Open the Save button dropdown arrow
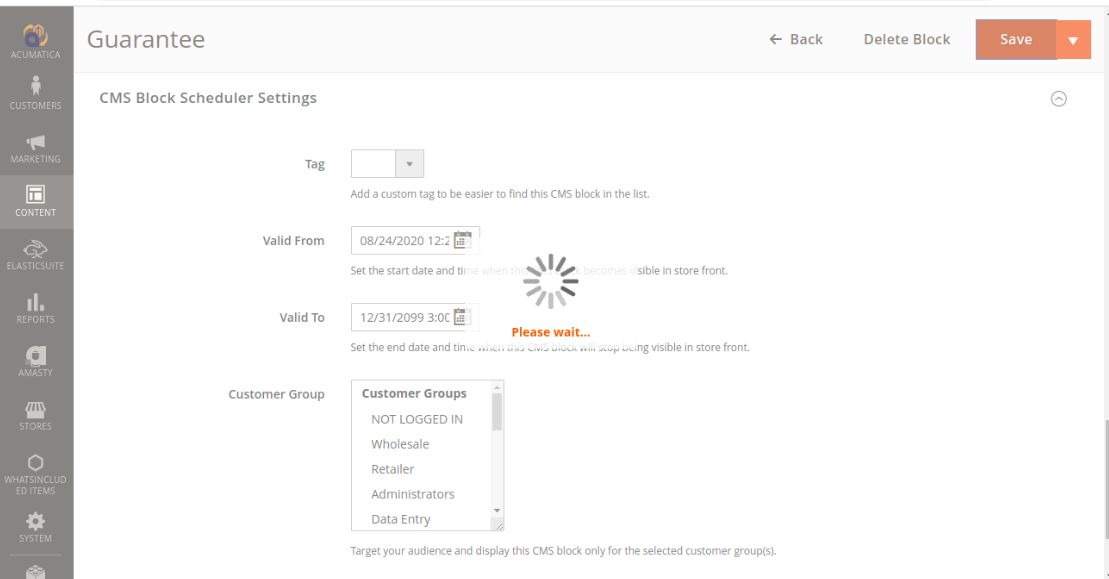The image size is (1109, 579). click(1073, 40)
